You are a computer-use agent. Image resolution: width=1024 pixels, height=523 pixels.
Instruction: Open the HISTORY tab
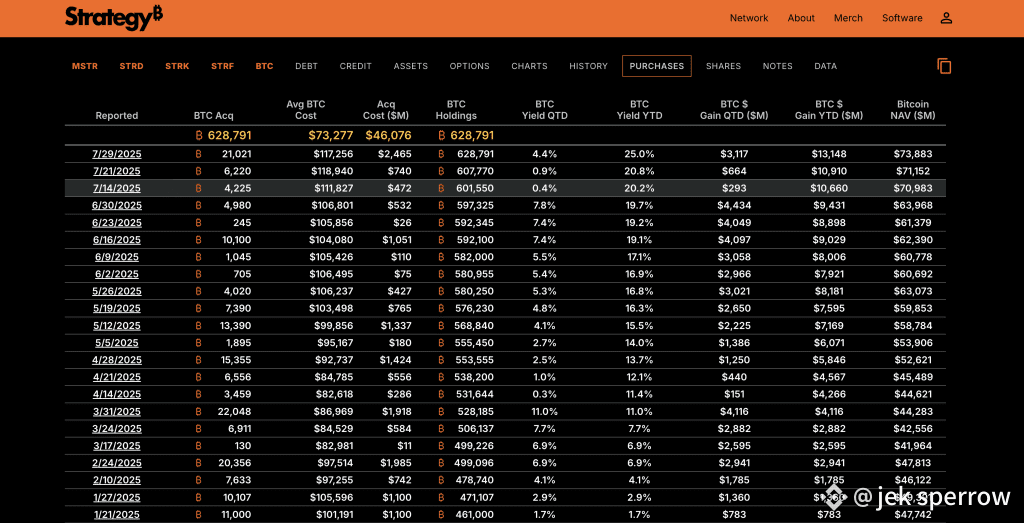point(588,66)
